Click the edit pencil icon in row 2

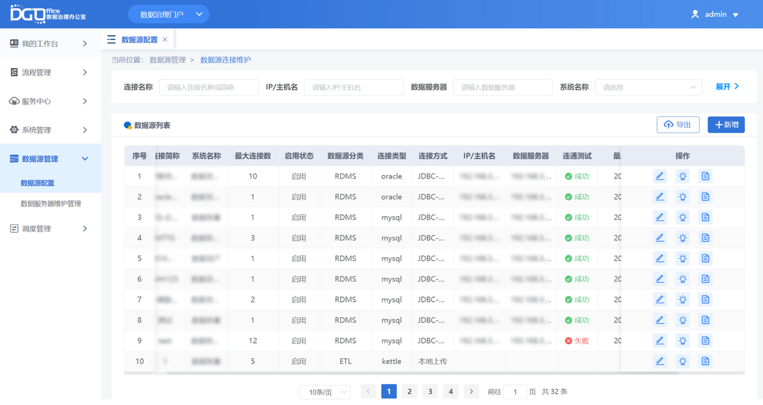tap(659, 197)
